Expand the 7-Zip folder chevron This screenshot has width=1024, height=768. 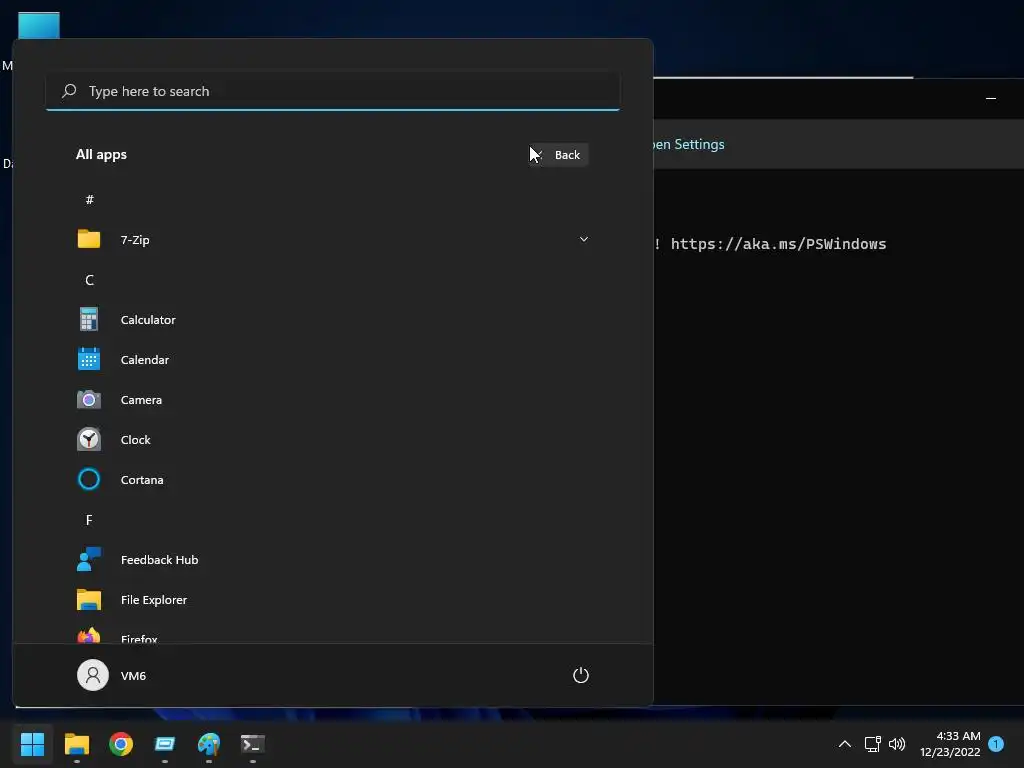tap(584, 239)
